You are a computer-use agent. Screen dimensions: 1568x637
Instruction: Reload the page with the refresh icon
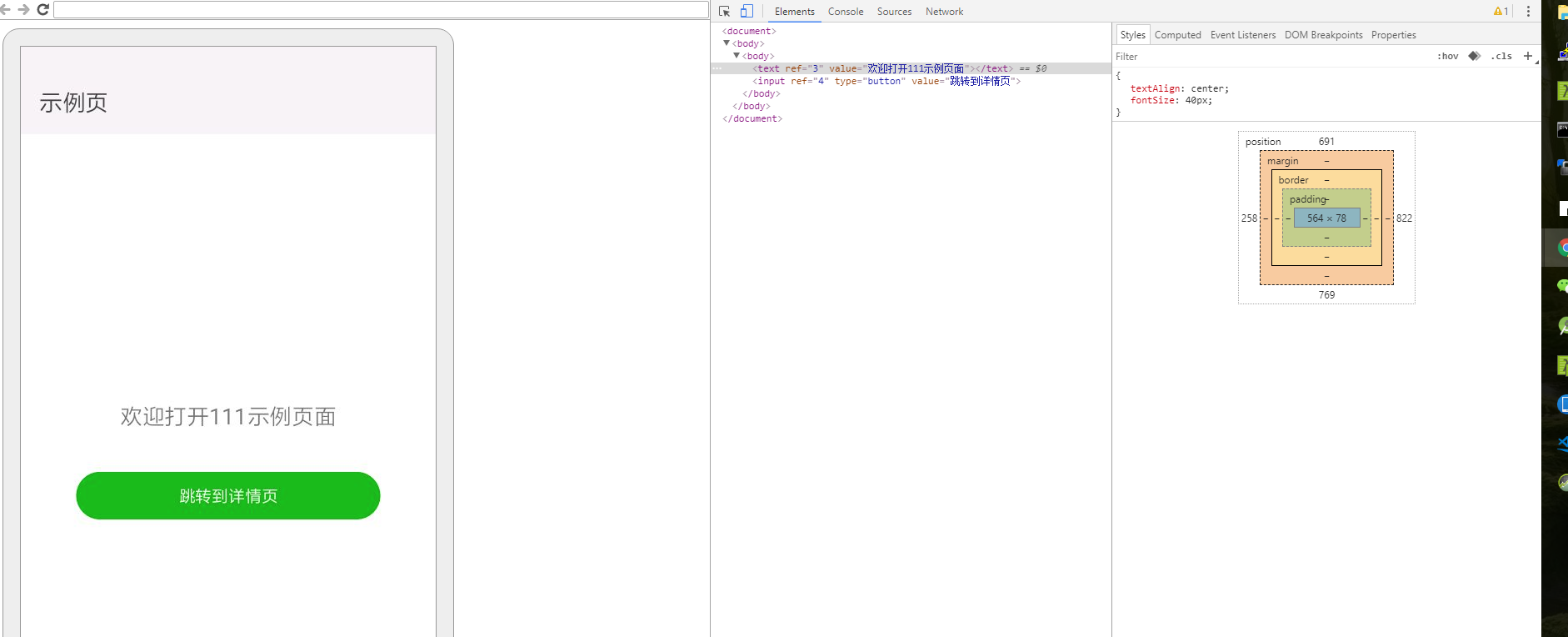coord(42,9)
